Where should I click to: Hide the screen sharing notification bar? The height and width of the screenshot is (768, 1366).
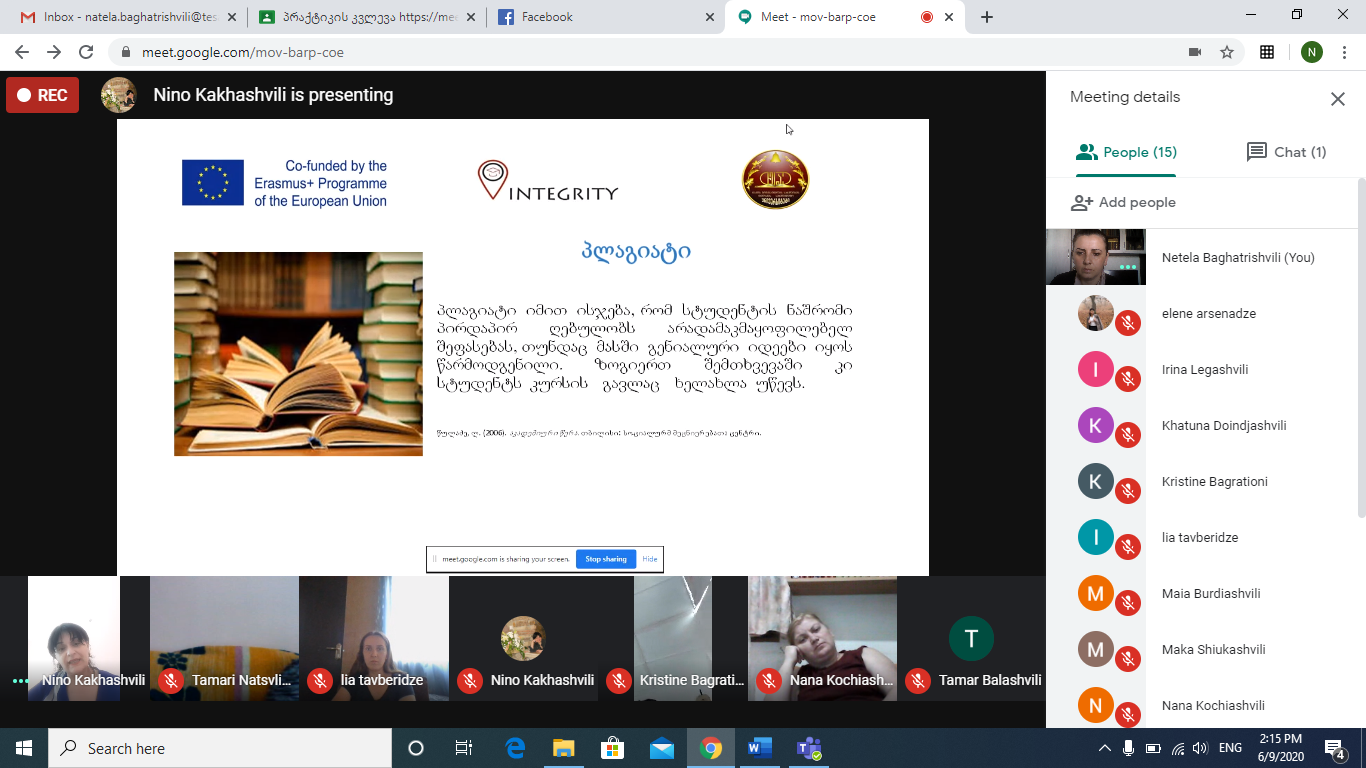649,559
